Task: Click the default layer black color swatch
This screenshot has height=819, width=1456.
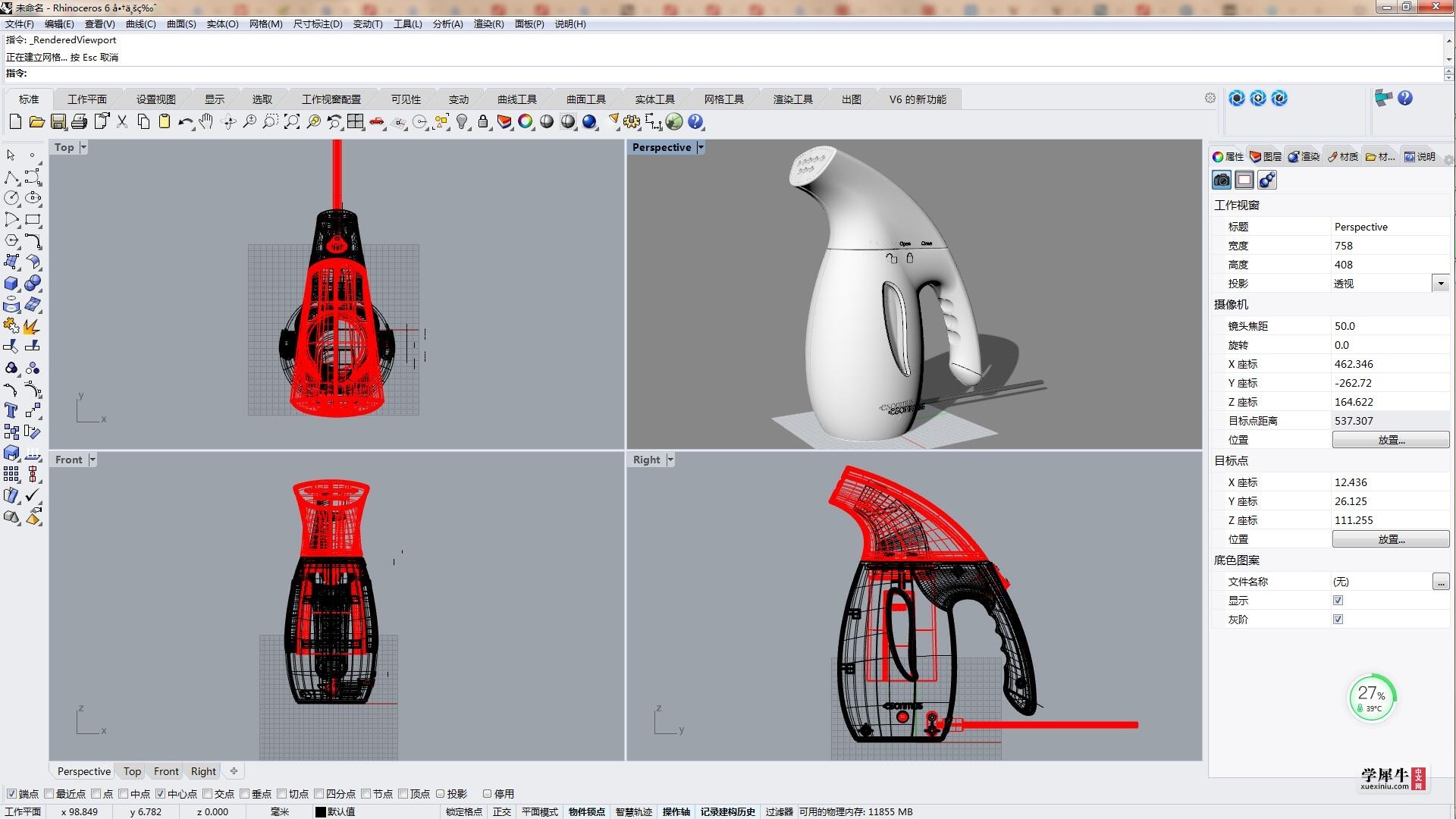Action: point(320,811)
